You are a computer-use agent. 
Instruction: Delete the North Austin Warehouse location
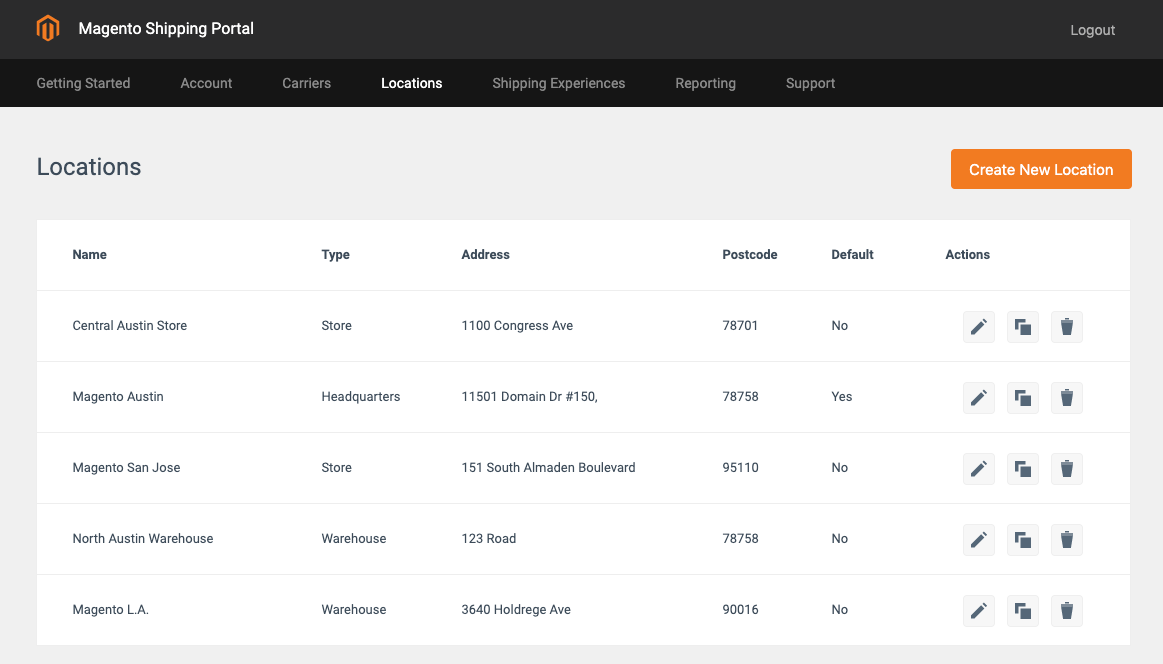(1067, 539)
